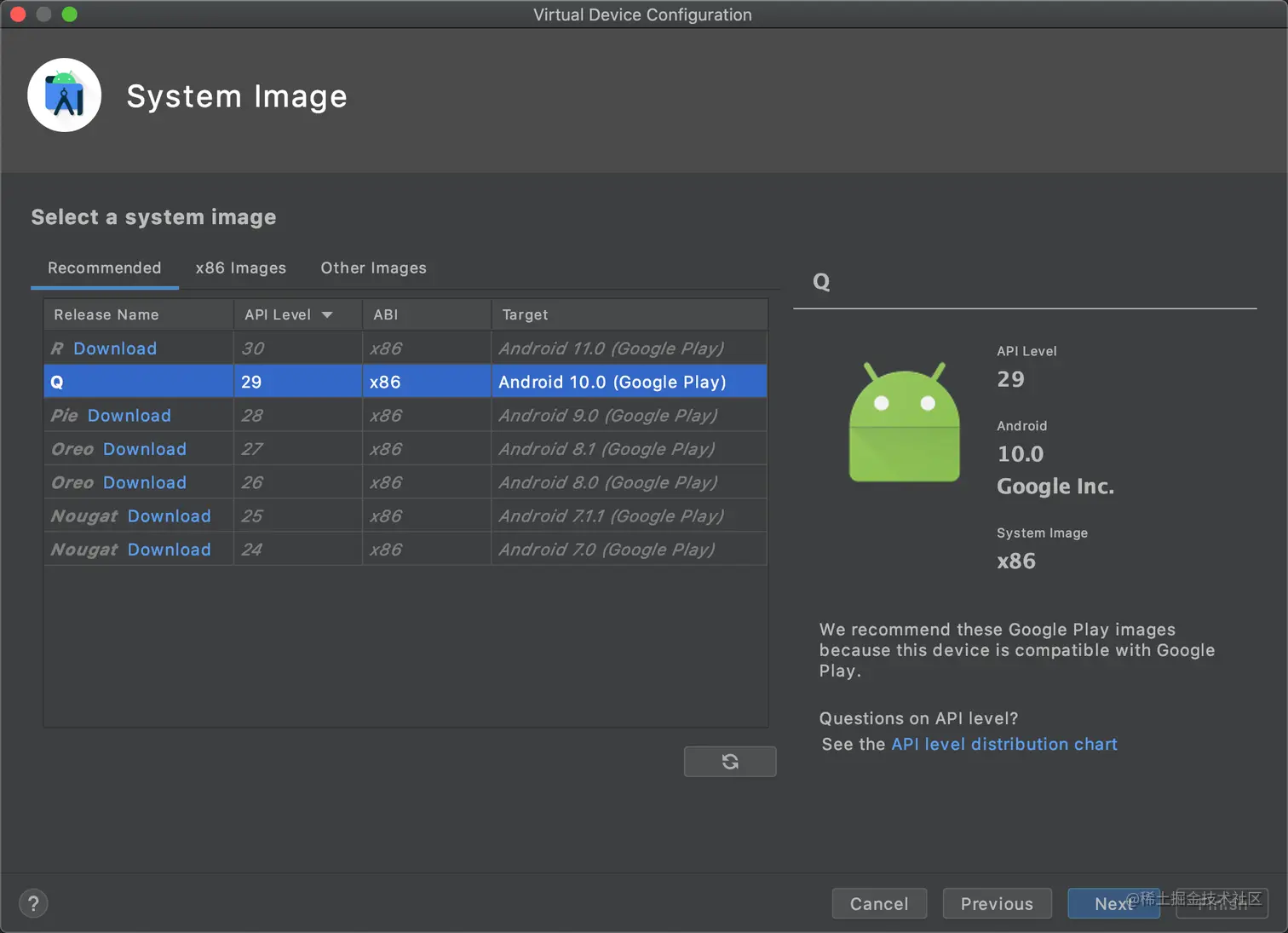Switch to the x86 Images tab
Screen dimensions: 1288x933
tap(241, 268)
